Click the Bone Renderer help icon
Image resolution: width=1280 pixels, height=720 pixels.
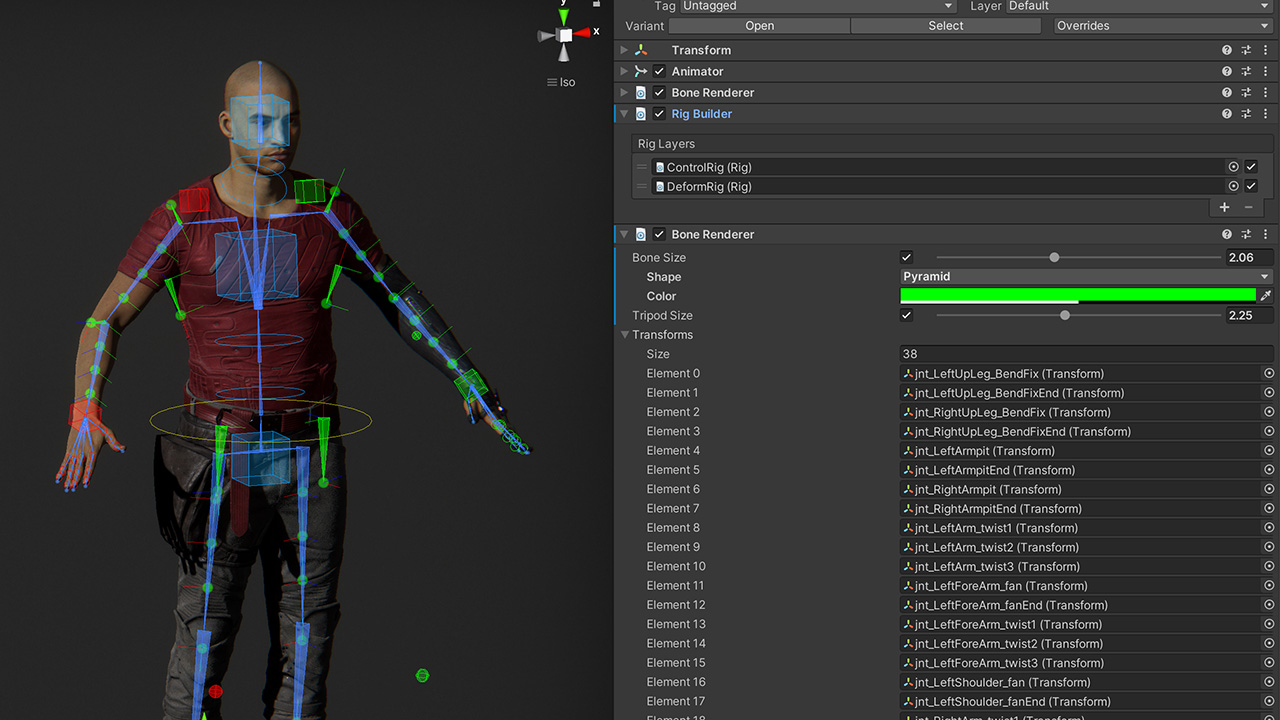[1227, 234]
